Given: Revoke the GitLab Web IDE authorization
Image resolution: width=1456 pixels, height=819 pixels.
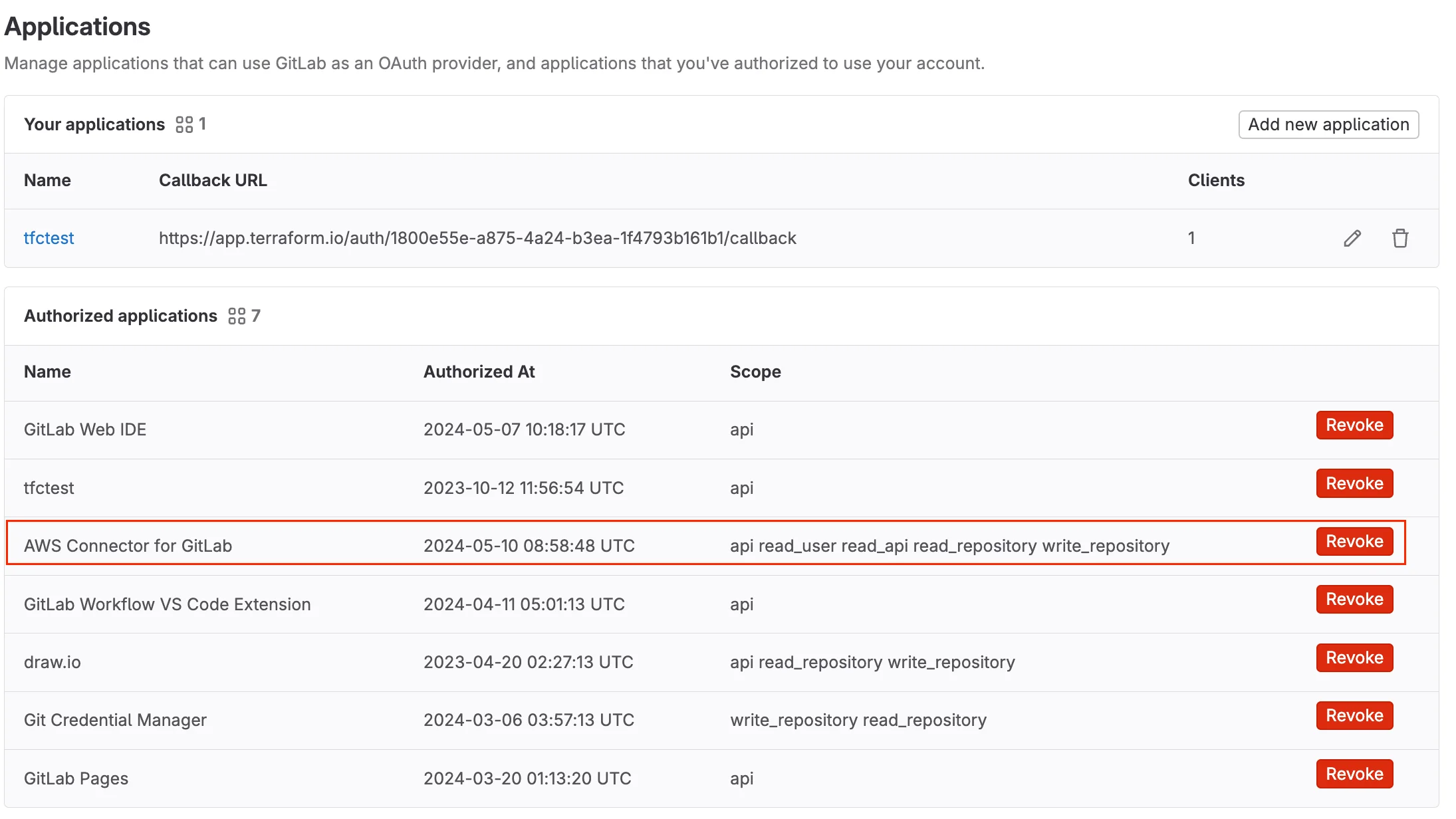Looking at the screenshot, I should pyautogui.click(x=1354, y=425).
